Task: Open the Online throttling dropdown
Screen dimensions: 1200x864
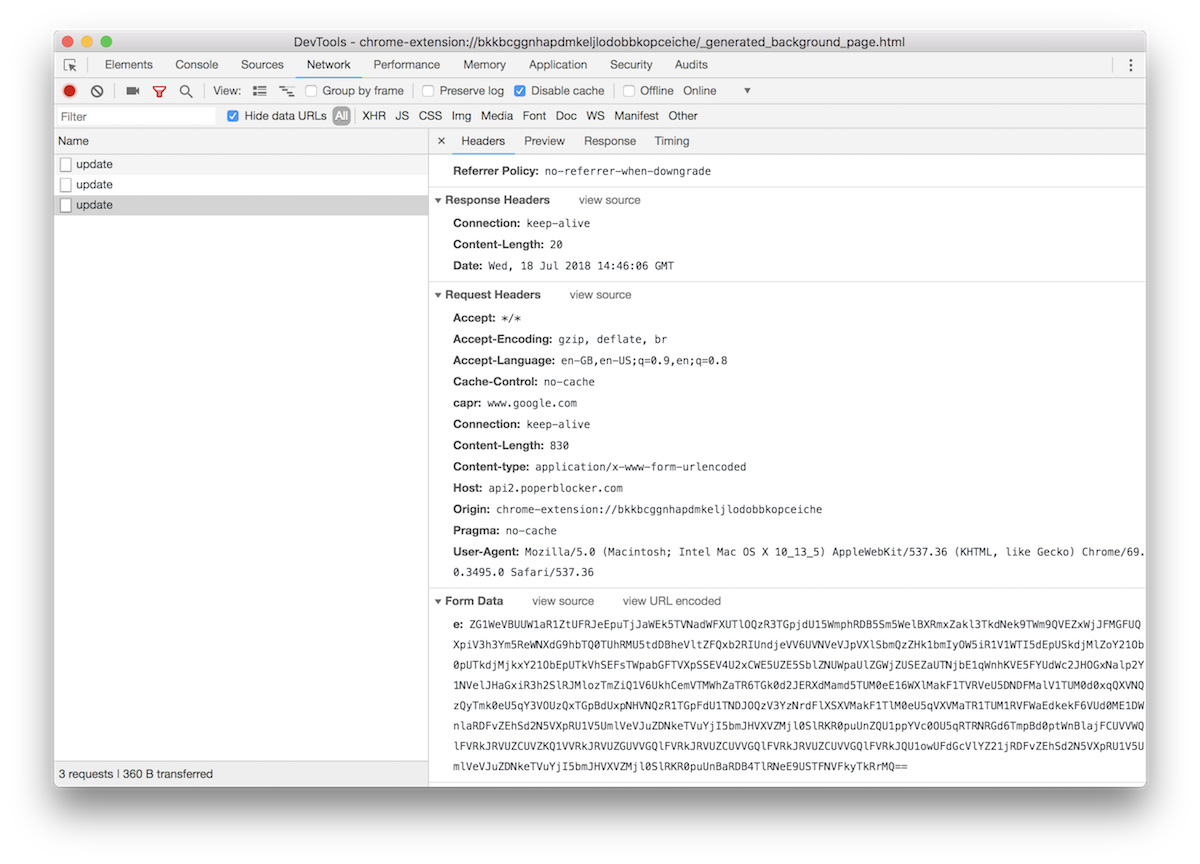Action: tap(716, 91)
